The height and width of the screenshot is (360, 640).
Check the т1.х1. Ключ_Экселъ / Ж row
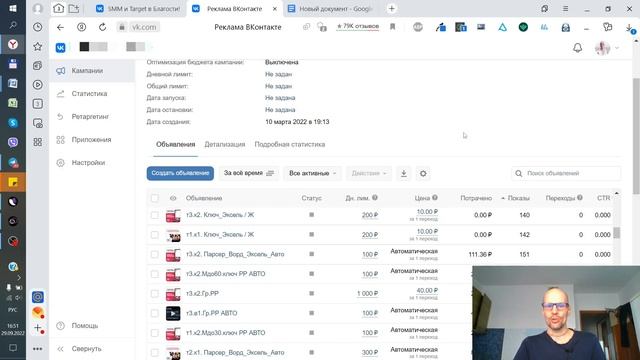[155, 235]
